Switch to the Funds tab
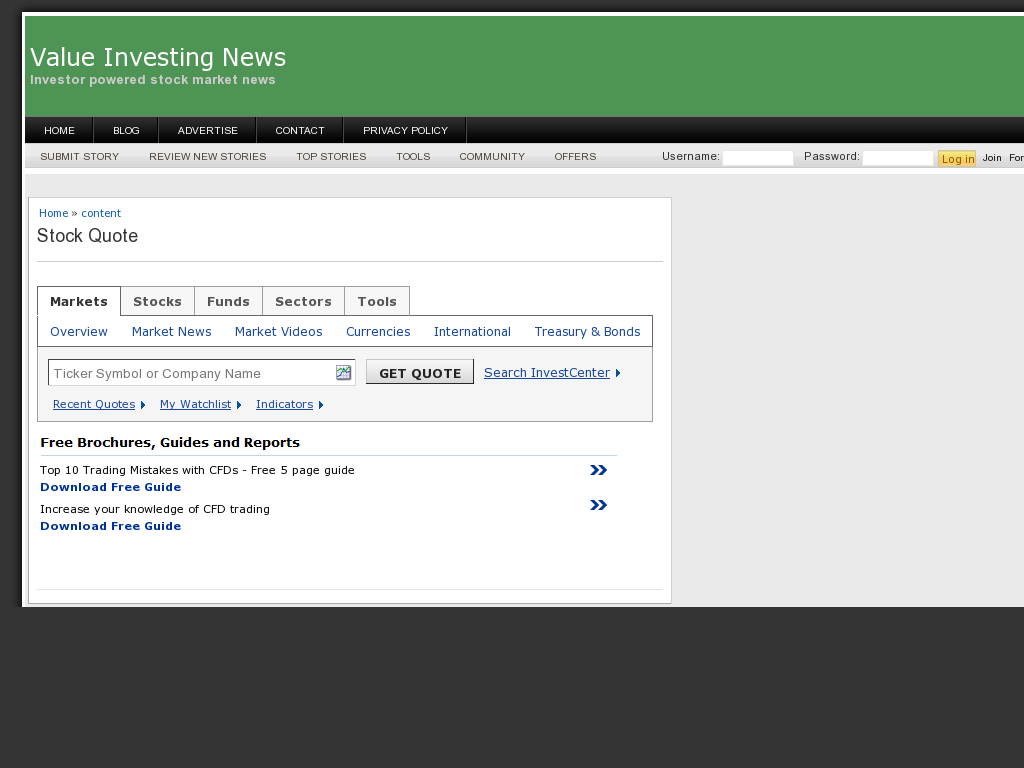The height and width of the screenshot is (768, 1024). 229,301
